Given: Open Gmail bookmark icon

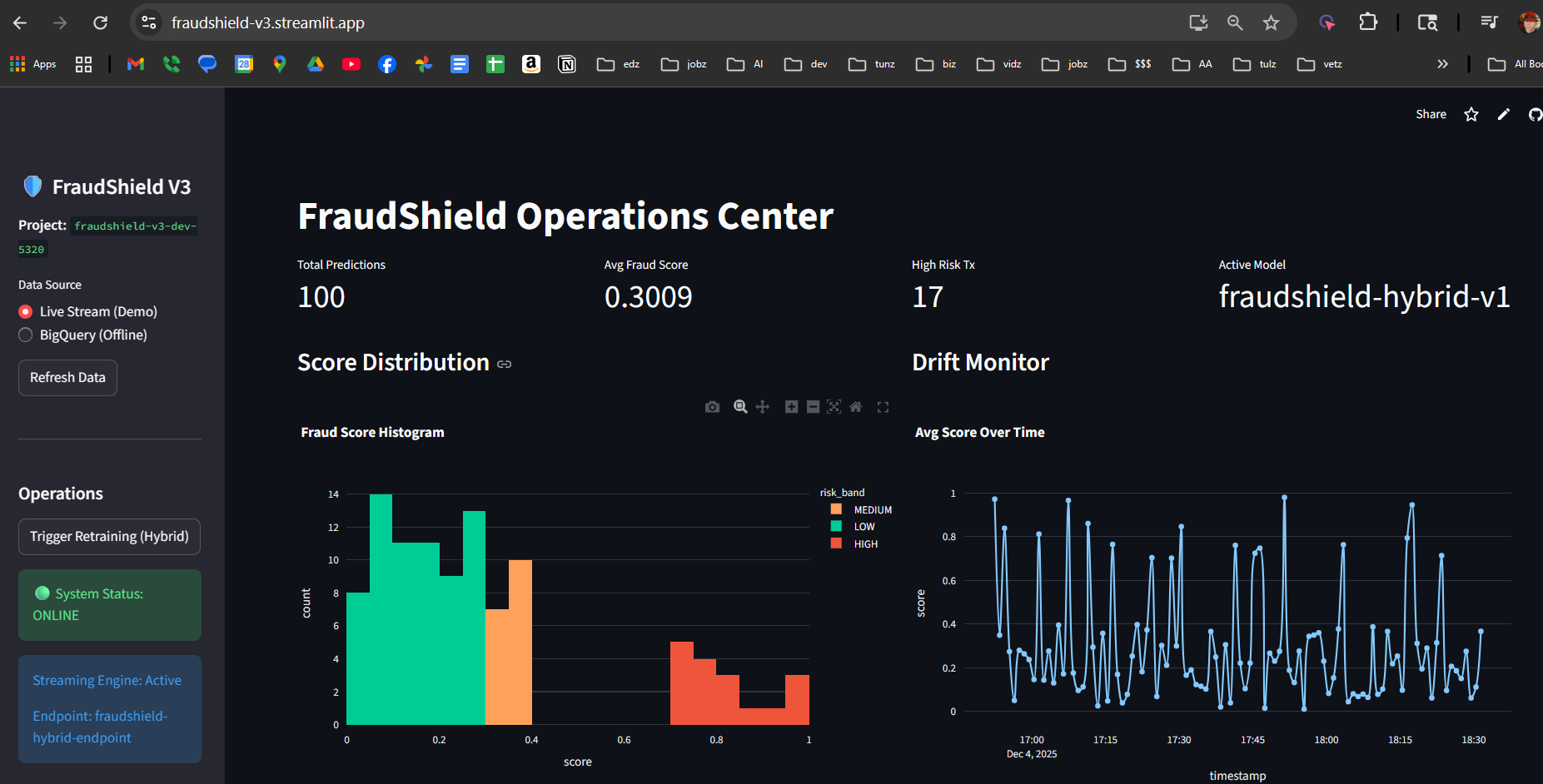Looking at the screenshot, I should (136, 64).
